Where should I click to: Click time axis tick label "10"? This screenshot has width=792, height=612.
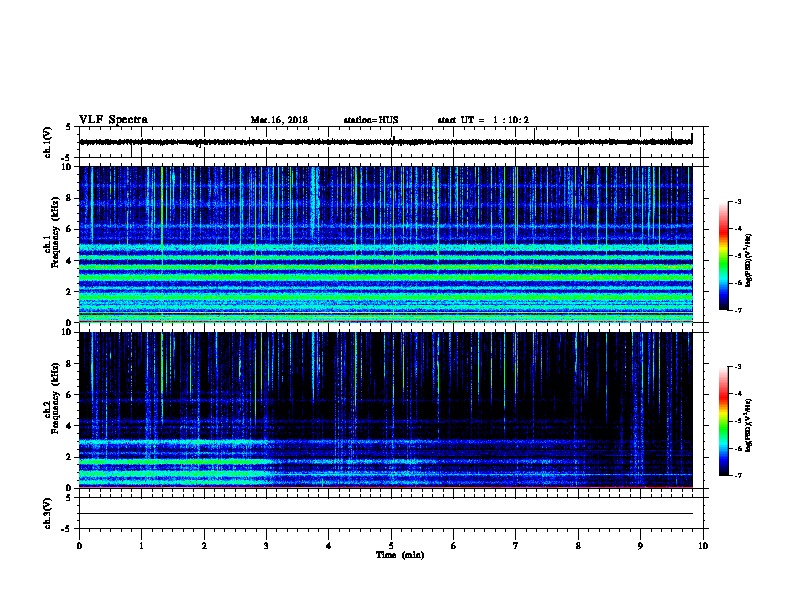click(x=703, y=546)
